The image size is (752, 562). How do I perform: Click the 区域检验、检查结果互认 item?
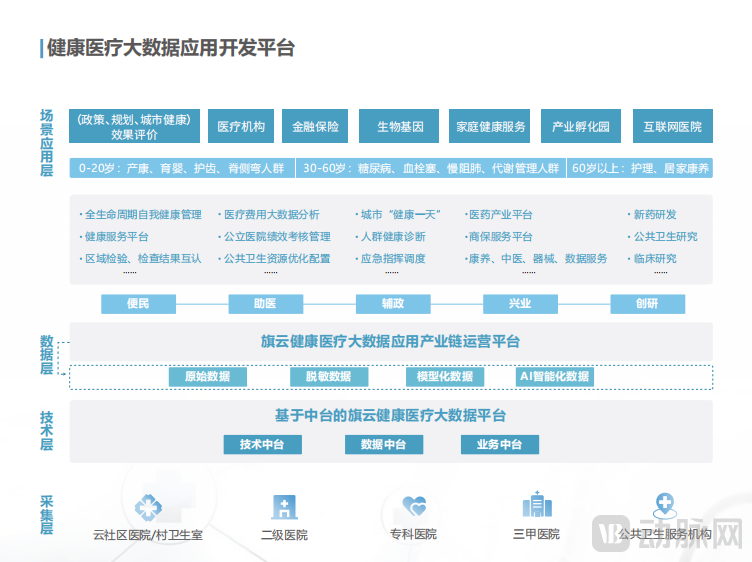(x=141, y=258)
